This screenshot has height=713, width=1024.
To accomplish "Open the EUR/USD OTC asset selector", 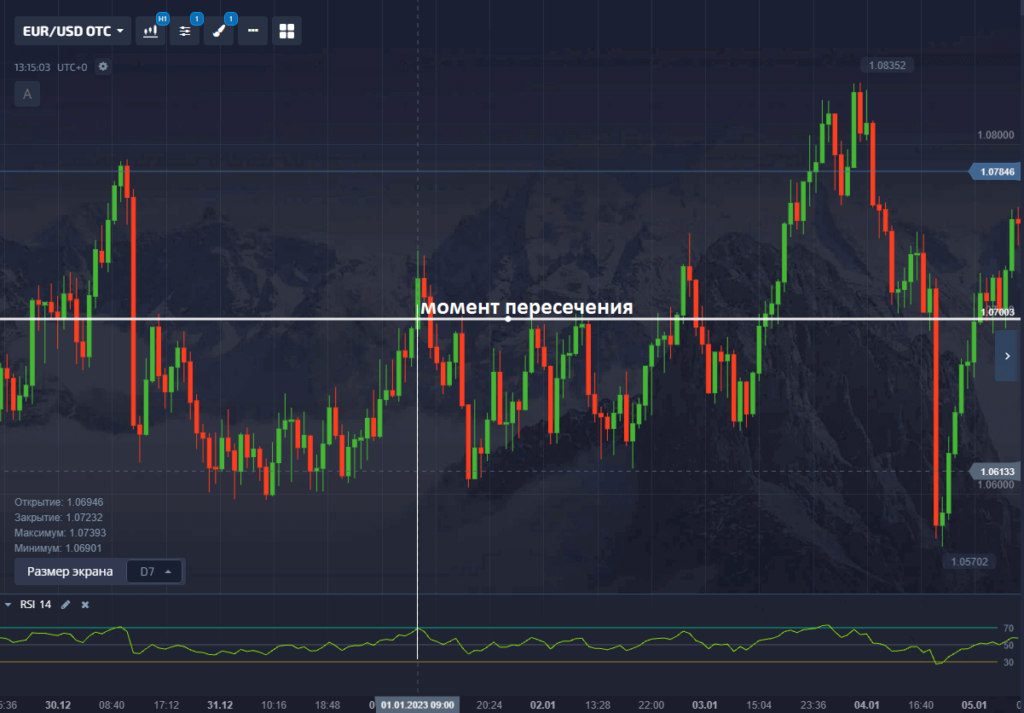I will 73,31.
